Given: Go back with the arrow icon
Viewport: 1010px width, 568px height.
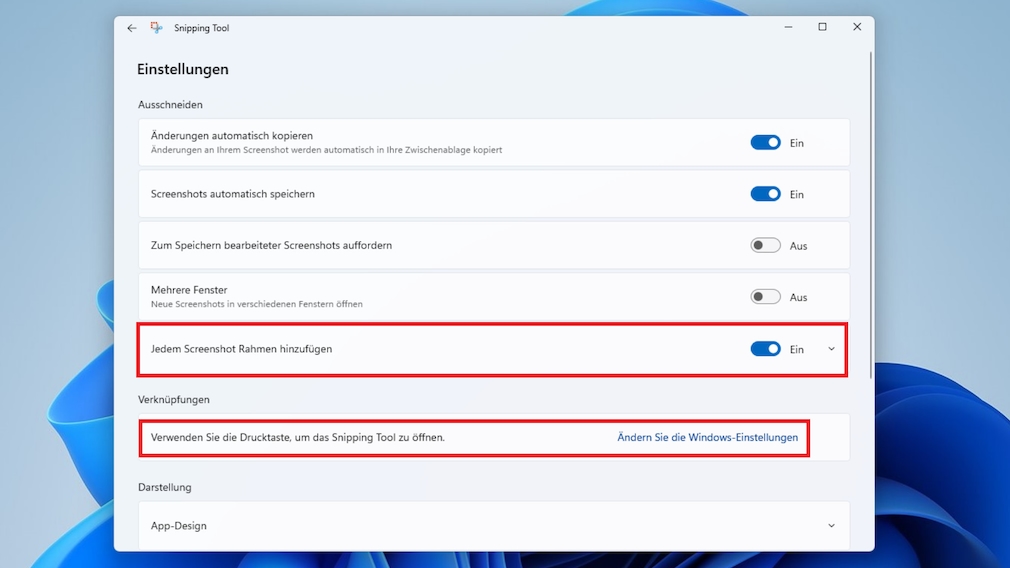Looking at the screenshot, I should 131,28.
